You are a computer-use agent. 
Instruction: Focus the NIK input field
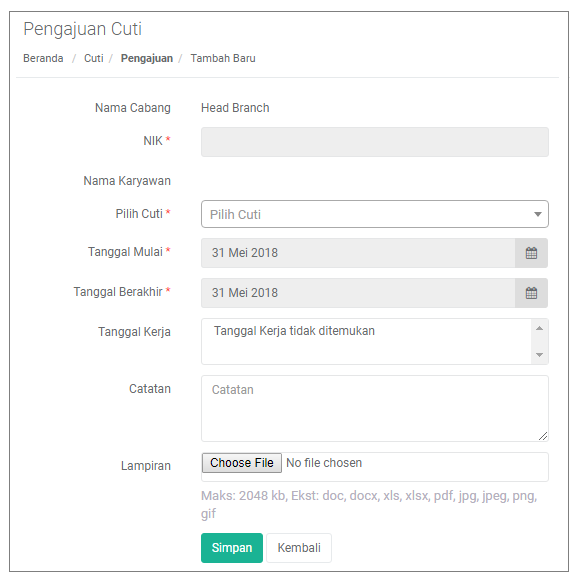click(x=374, y=142)
